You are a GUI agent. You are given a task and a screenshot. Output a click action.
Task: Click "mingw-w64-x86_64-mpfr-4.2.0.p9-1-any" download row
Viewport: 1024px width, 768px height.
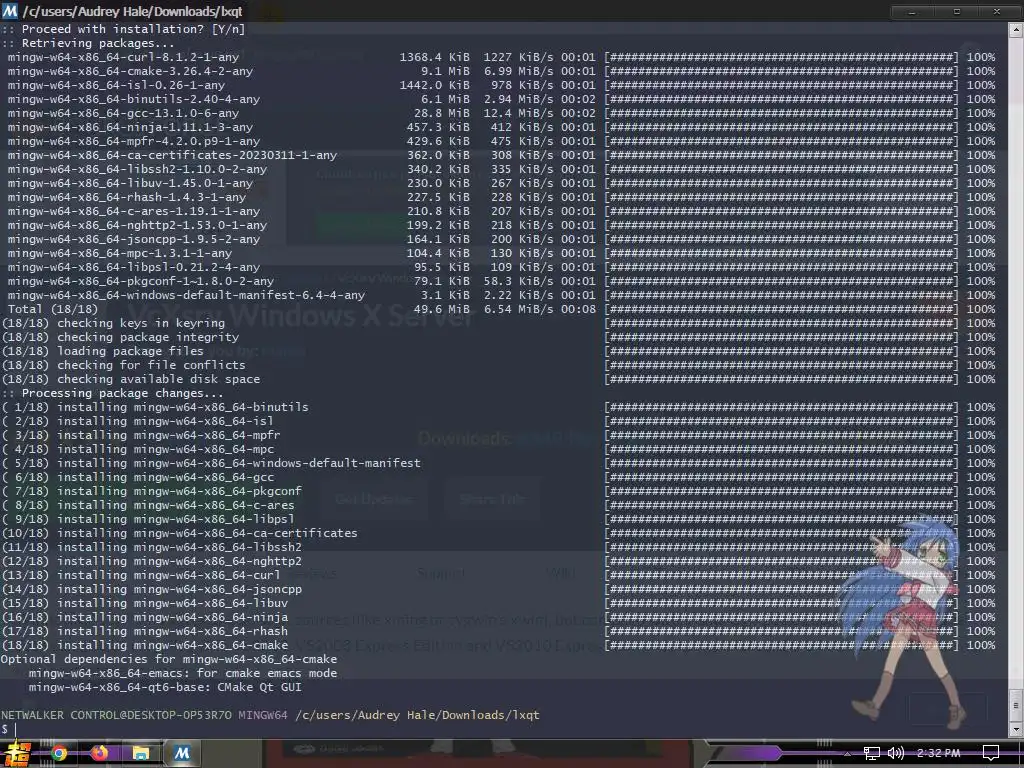(x=501, y=141)
